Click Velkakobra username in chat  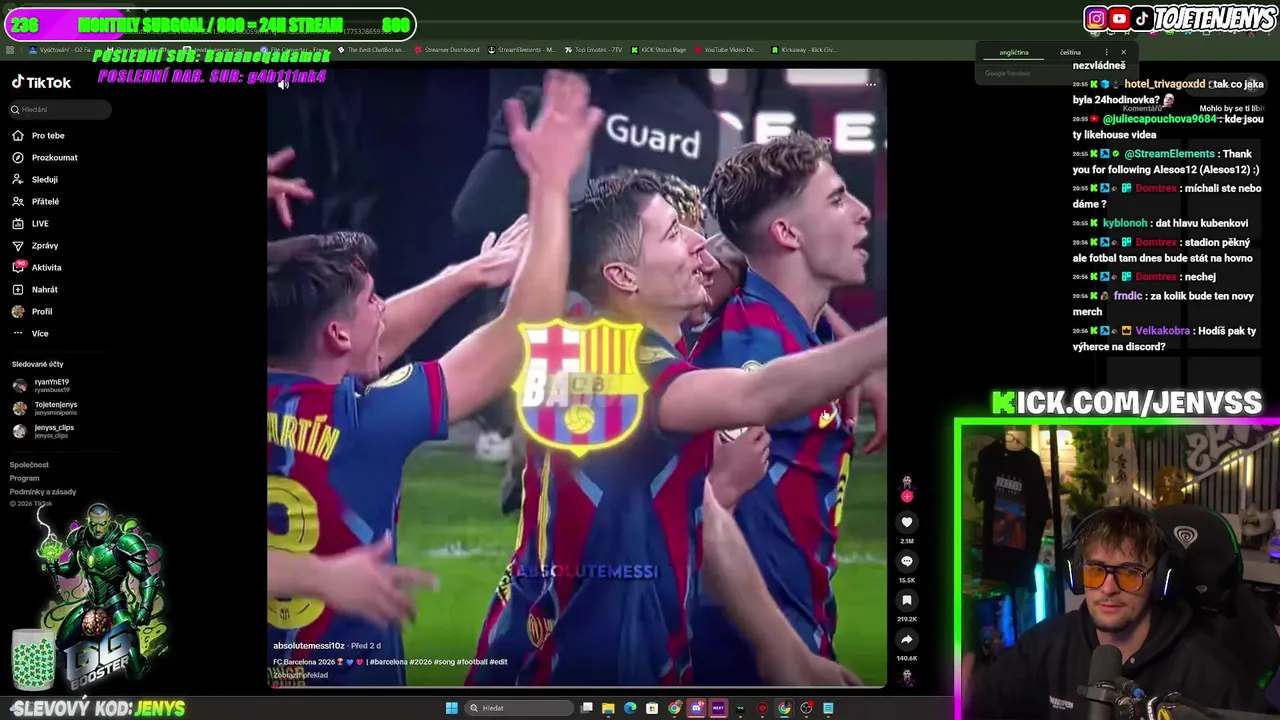click(1163, 331)
